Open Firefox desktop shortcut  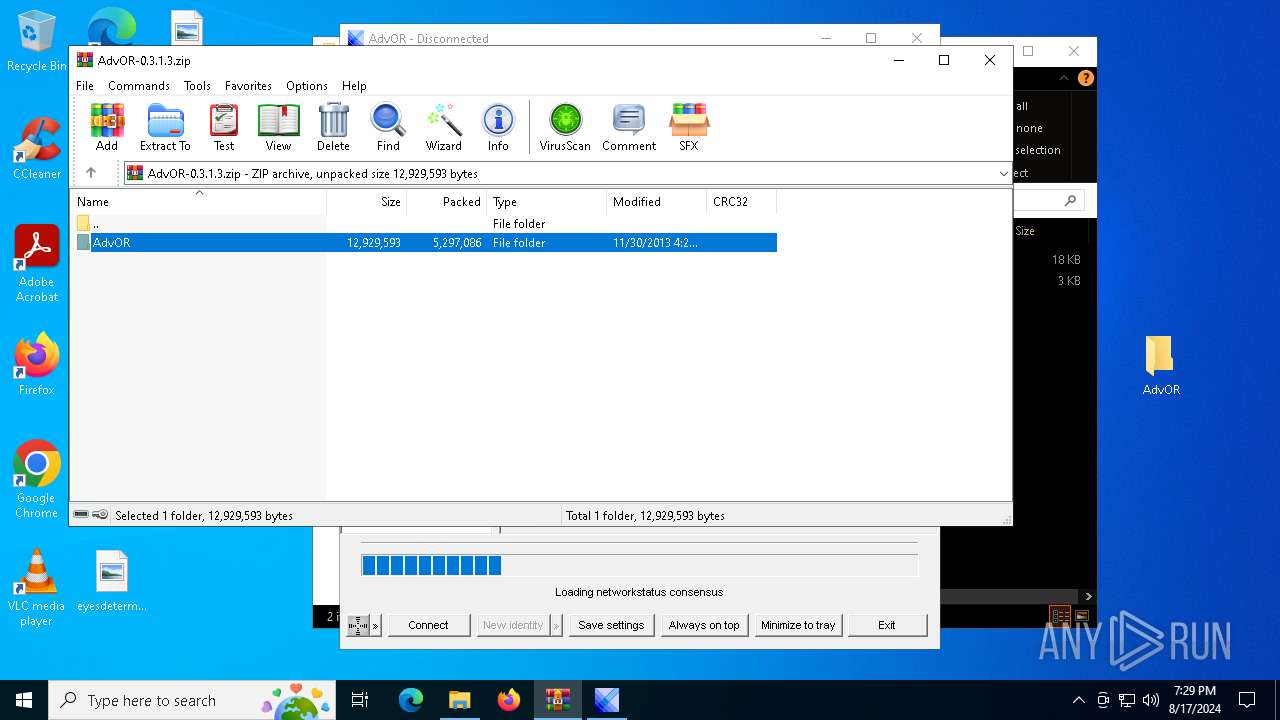[x=36, y=365]
